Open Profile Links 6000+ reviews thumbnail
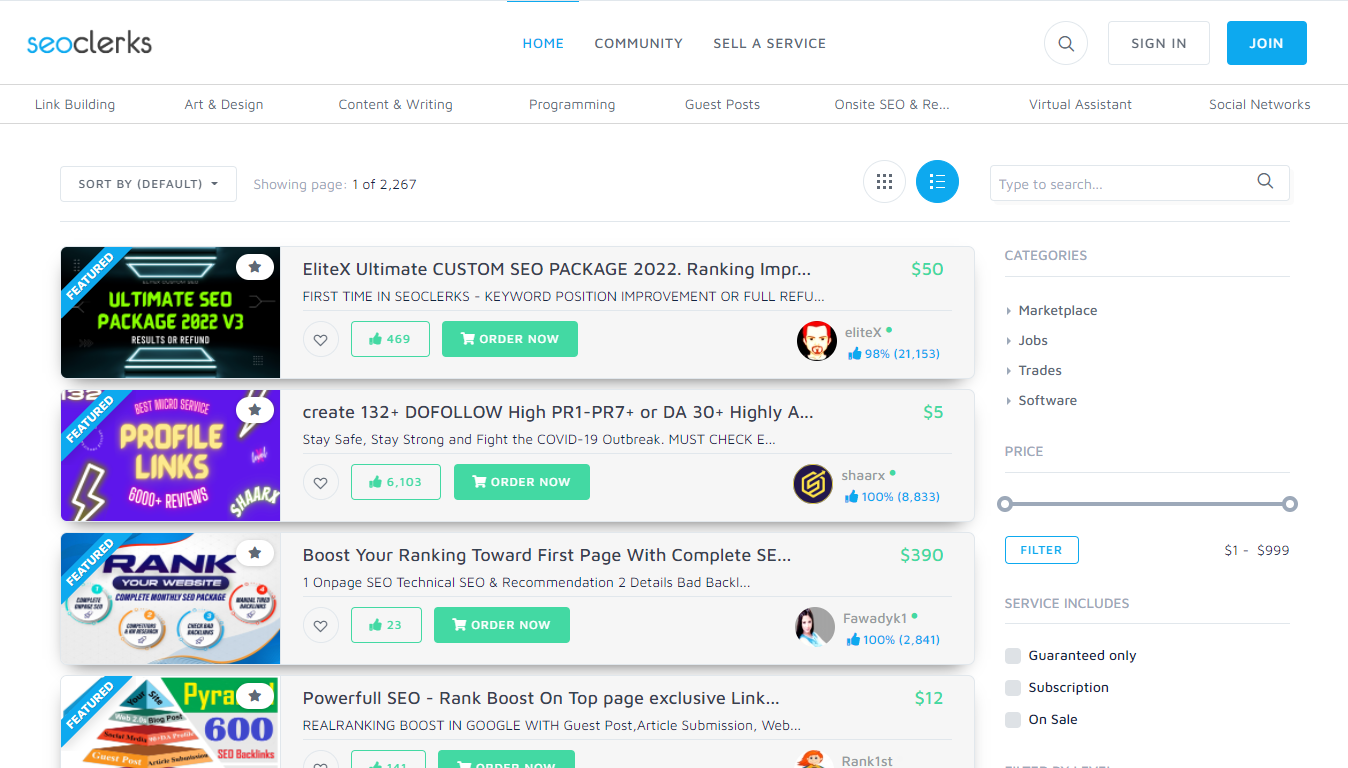Screen dimensions: 1348x768 170,455
